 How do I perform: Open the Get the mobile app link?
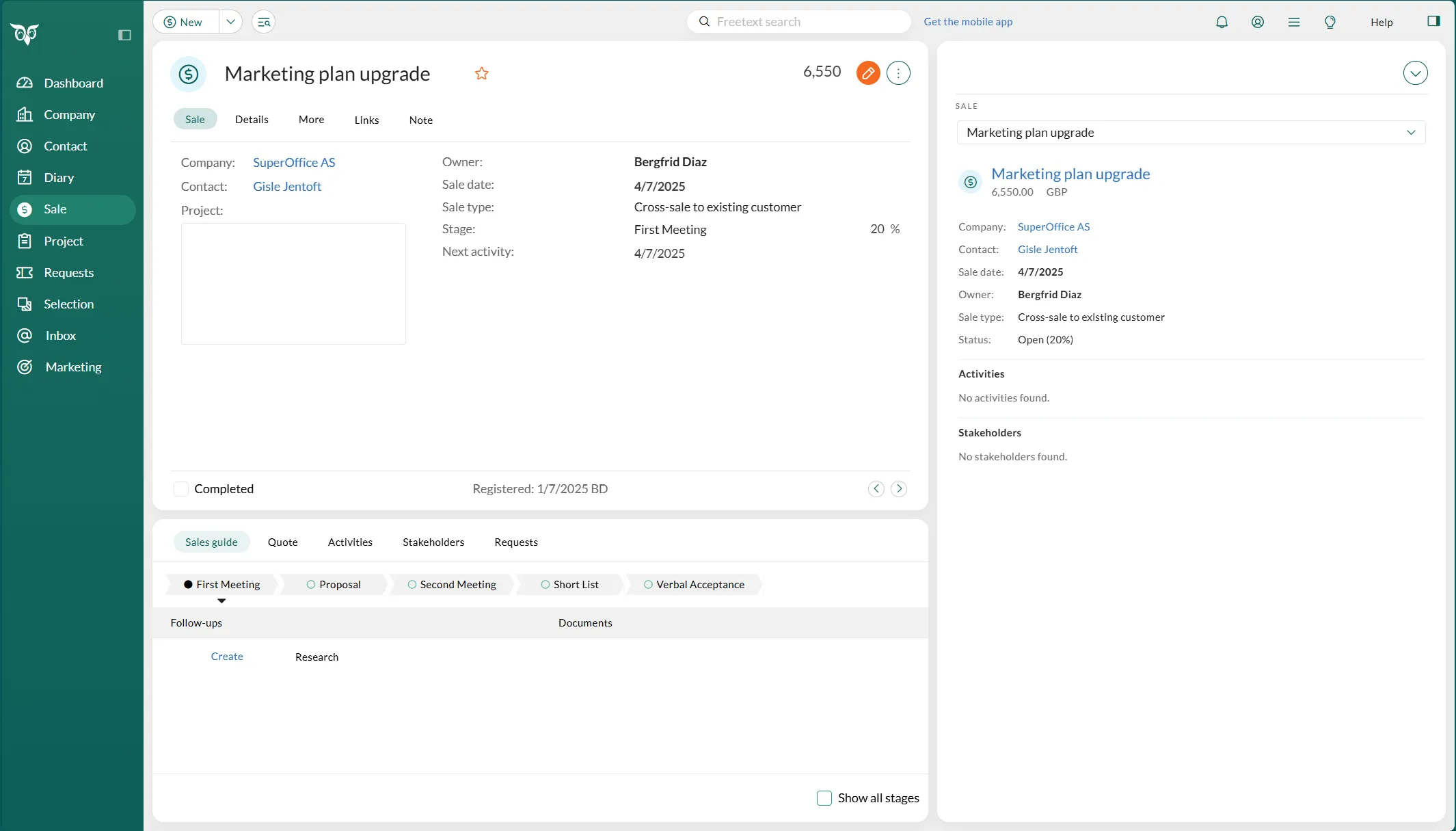[968, 22]
